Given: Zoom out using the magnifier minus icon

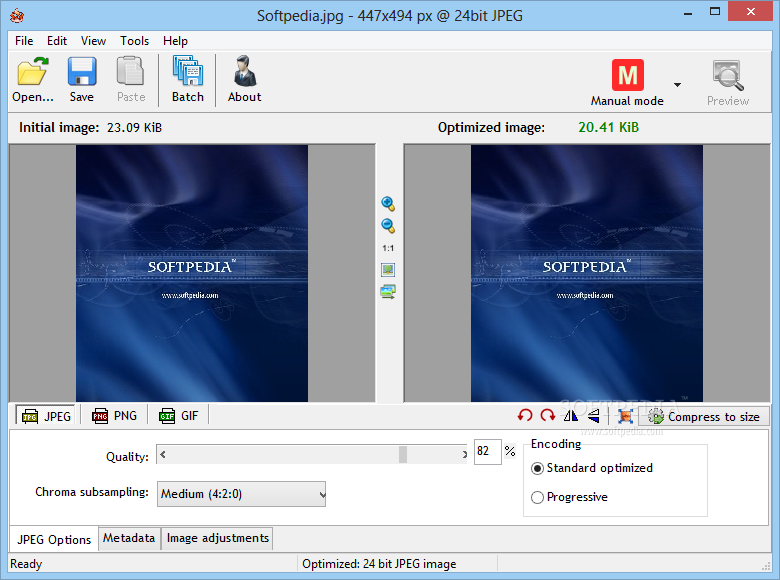Looking at the screenshot, I should [x=388, y=226].
